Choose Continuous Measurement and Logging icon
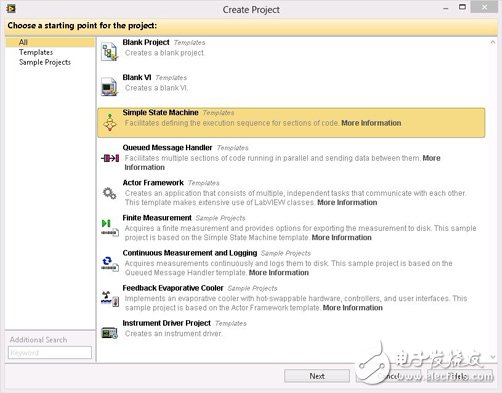502x393 pixels. [x=110, y=264]
